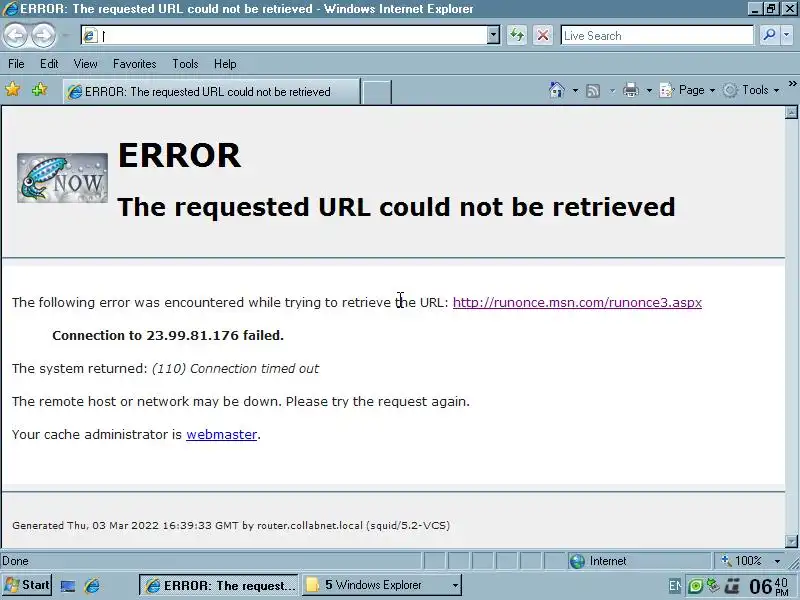Open the Help menu
This screenshot has height=600, width=800.
pos(225,64)
